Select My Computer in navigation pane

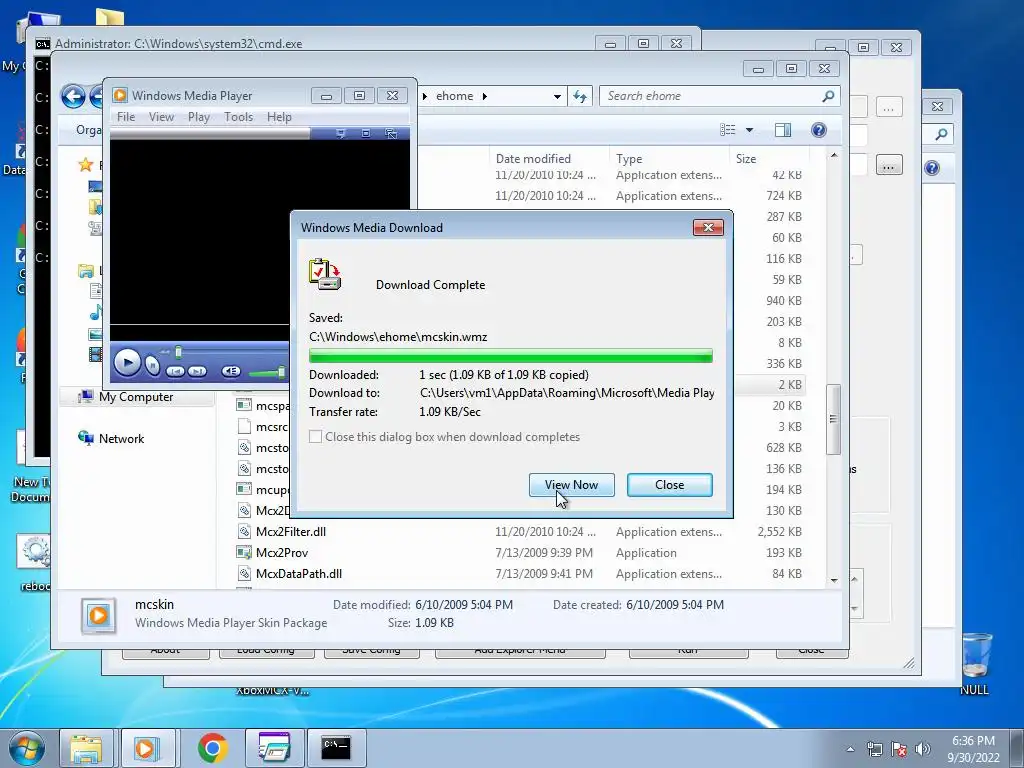[x=136, y=396]
